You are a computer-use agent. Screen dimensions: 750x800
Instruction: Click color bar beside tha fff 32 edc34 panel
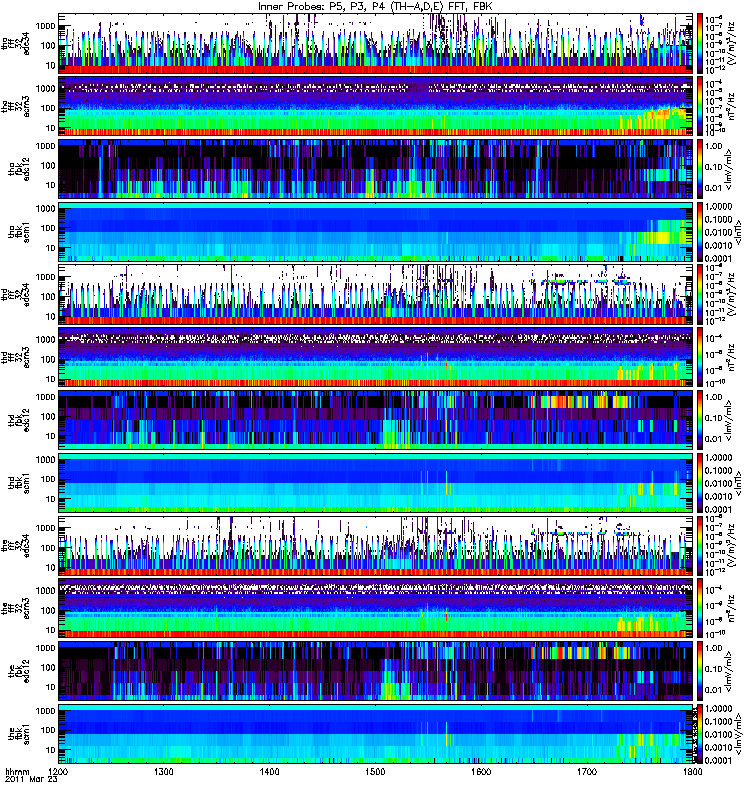point(700,43)
